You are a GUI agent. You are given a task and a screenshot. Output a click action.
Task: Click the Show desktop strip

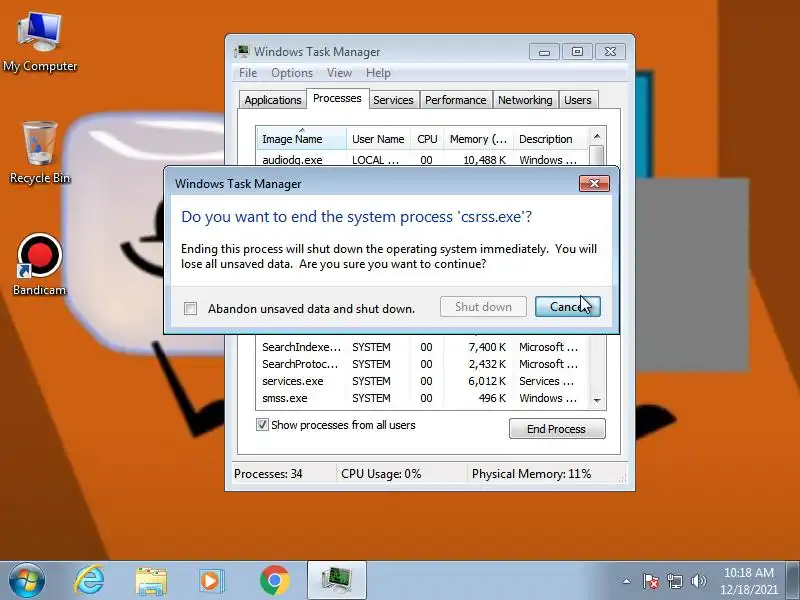[793, 581]
